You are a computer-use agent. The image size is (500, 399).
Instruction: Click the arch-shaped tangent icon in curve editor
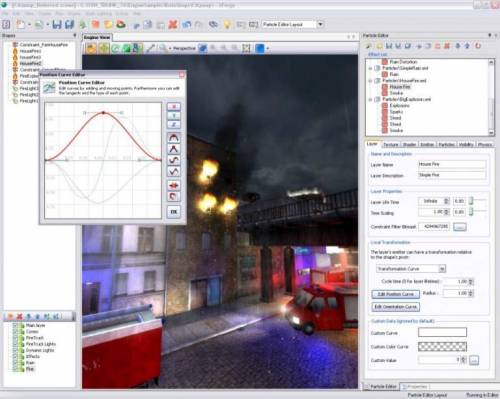click(174, 138)
